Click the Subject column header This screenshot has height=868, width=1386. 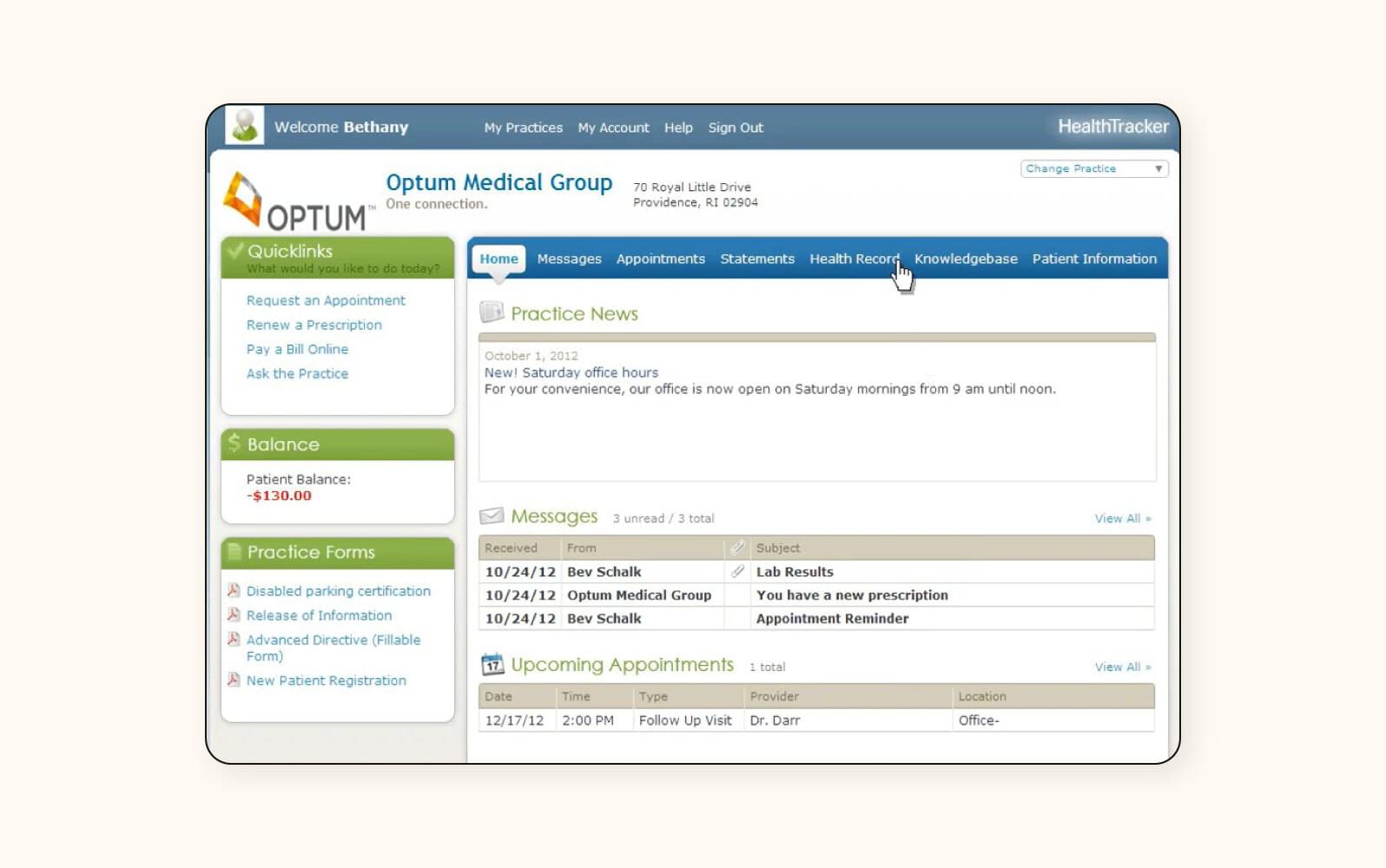[x=778, y=548]
